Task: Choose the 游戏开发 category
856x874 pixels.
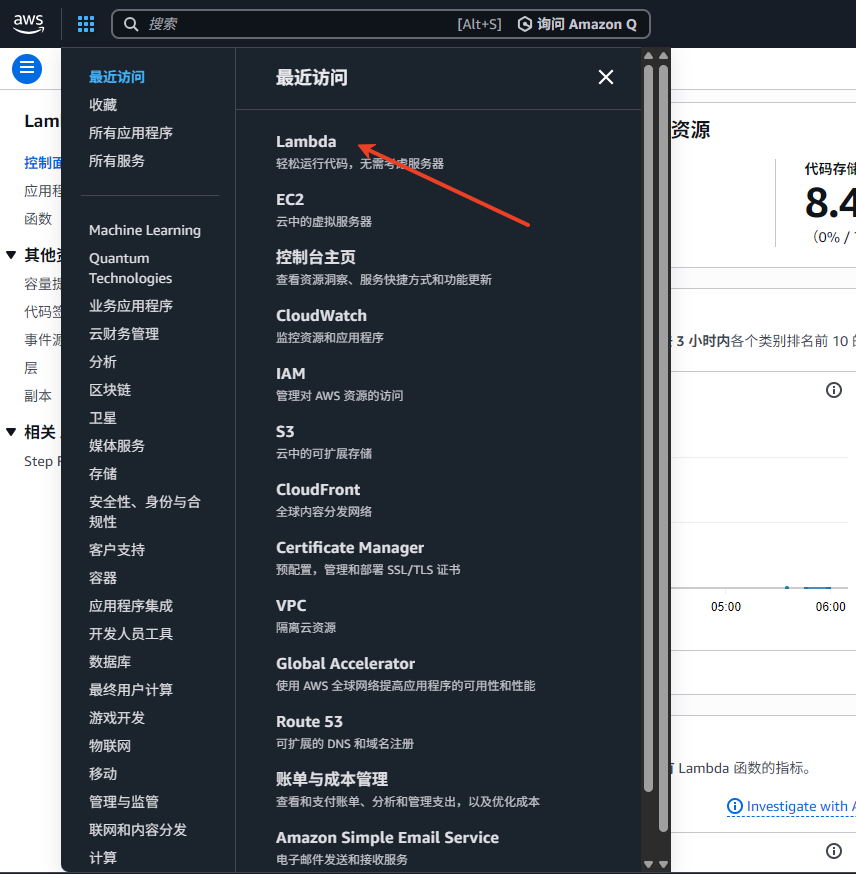Action: coord(116,717)
